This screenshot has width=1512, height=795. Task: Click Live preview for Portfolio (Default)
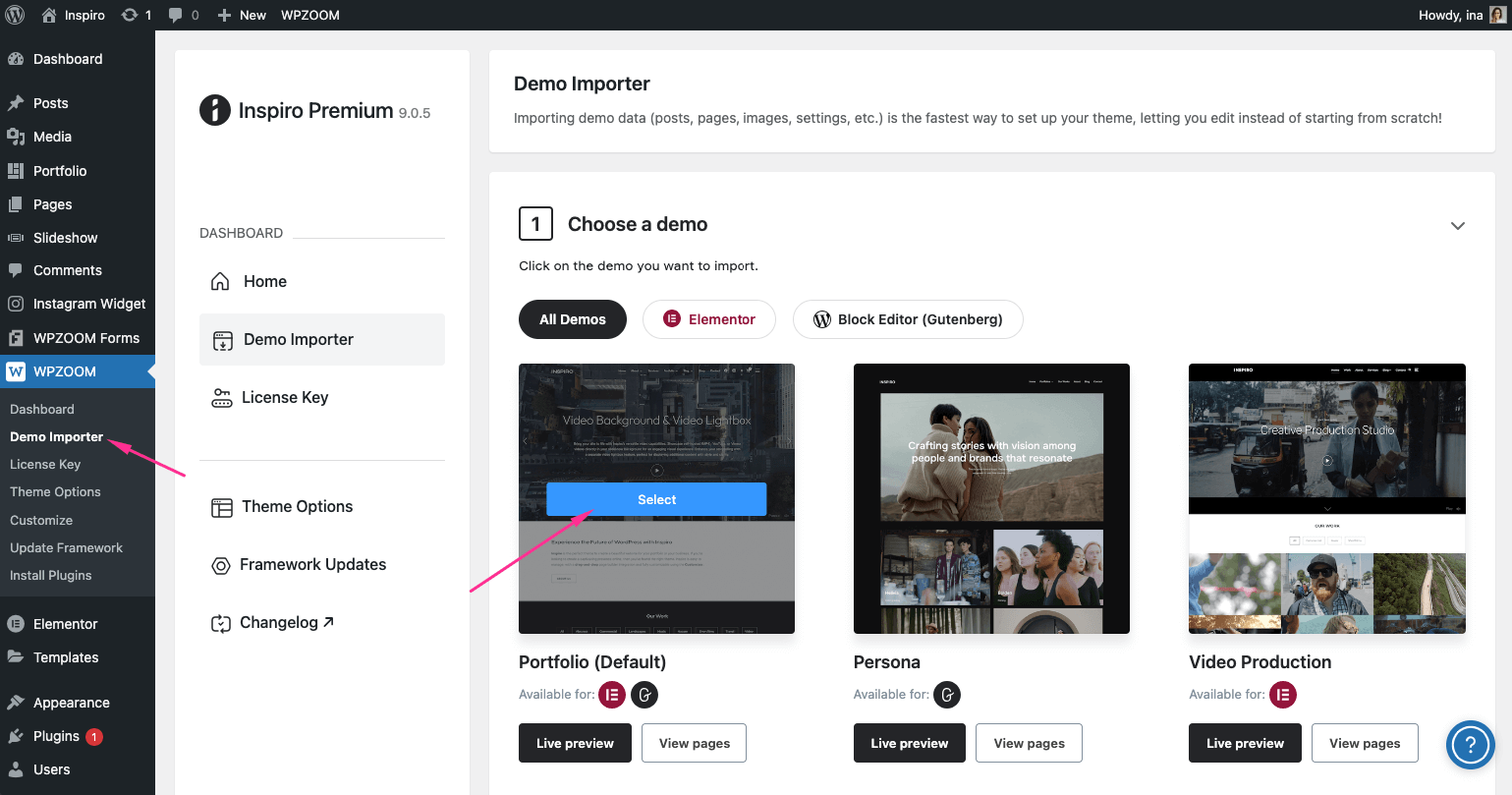pyautogui.click(x=575, y=743)
